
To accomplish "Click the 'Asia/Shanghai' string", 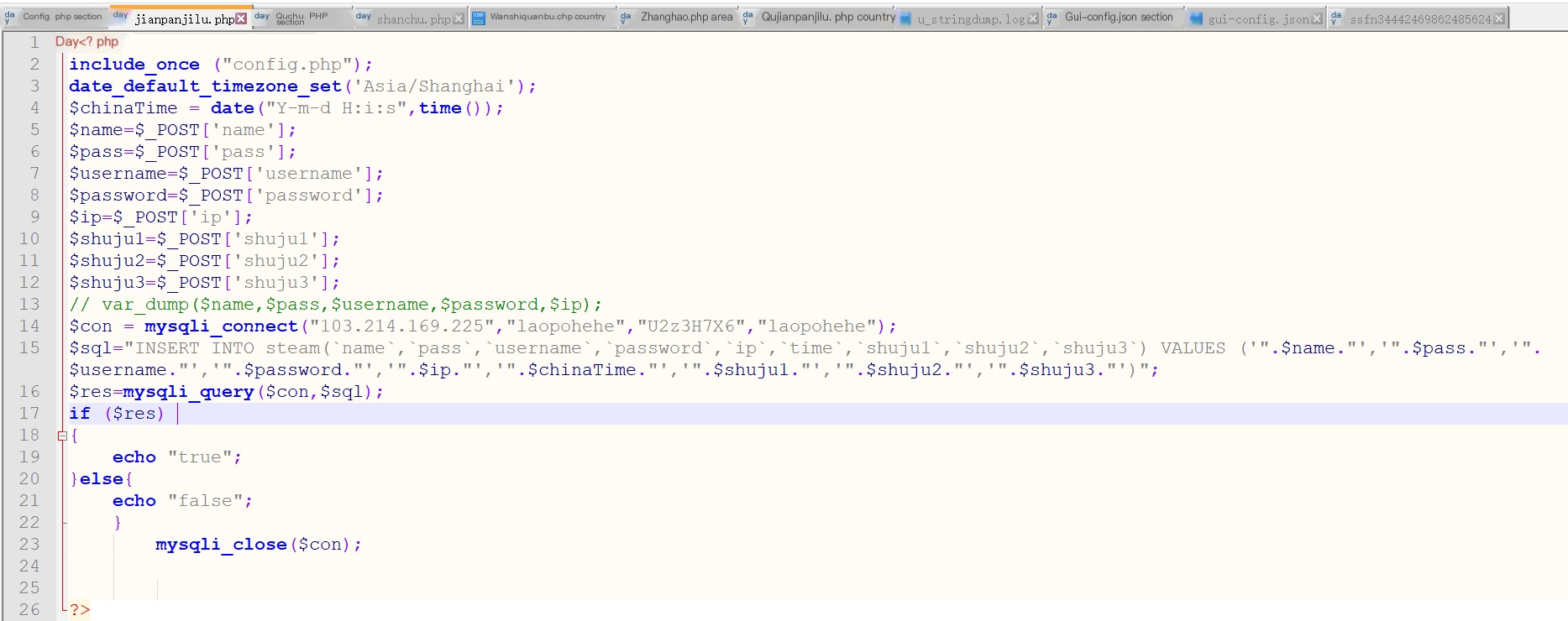I will click(x=435, y=86).
